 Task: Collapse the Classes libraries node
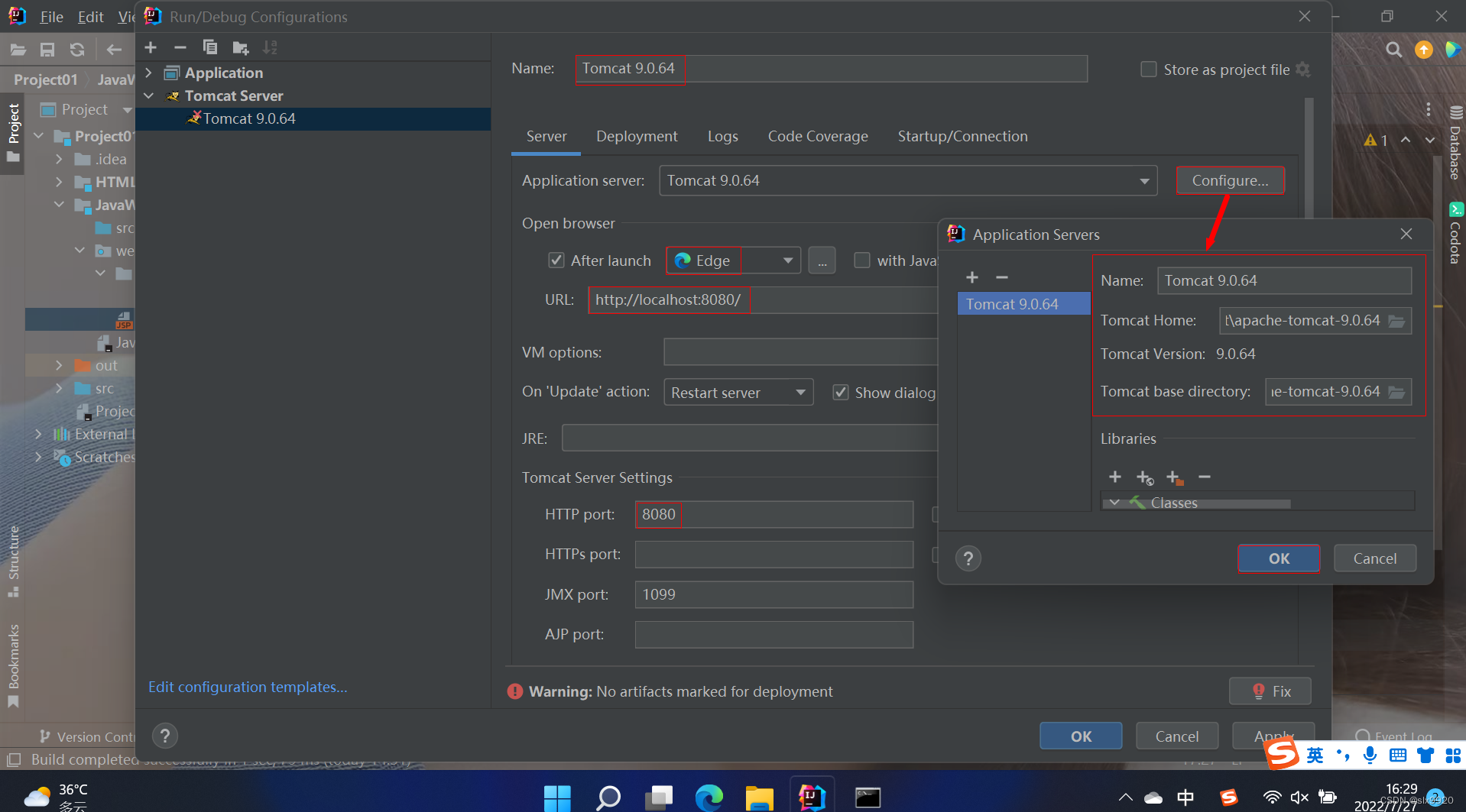pyautogui.click(x=1115, y=502)
